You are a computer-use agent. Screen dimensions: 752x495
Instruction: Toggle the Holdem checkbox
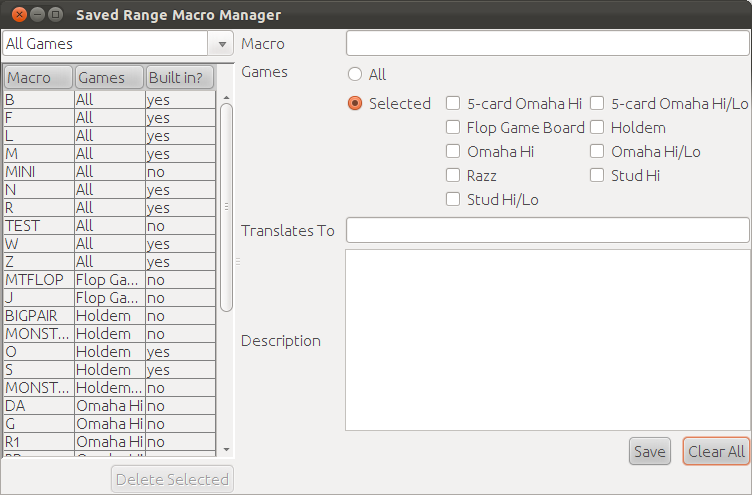click(597, 128)
